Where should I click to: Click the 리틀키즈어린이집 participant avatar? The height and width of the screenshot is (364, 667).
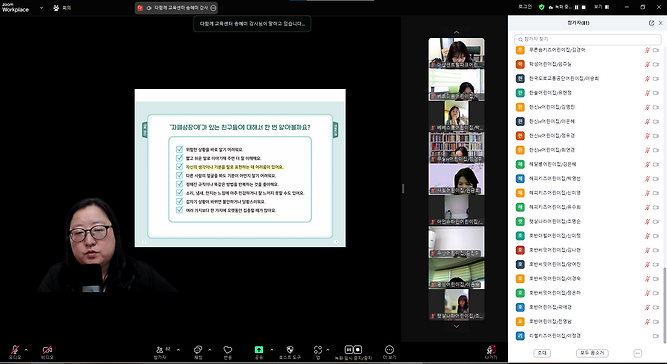click(520, 336)
